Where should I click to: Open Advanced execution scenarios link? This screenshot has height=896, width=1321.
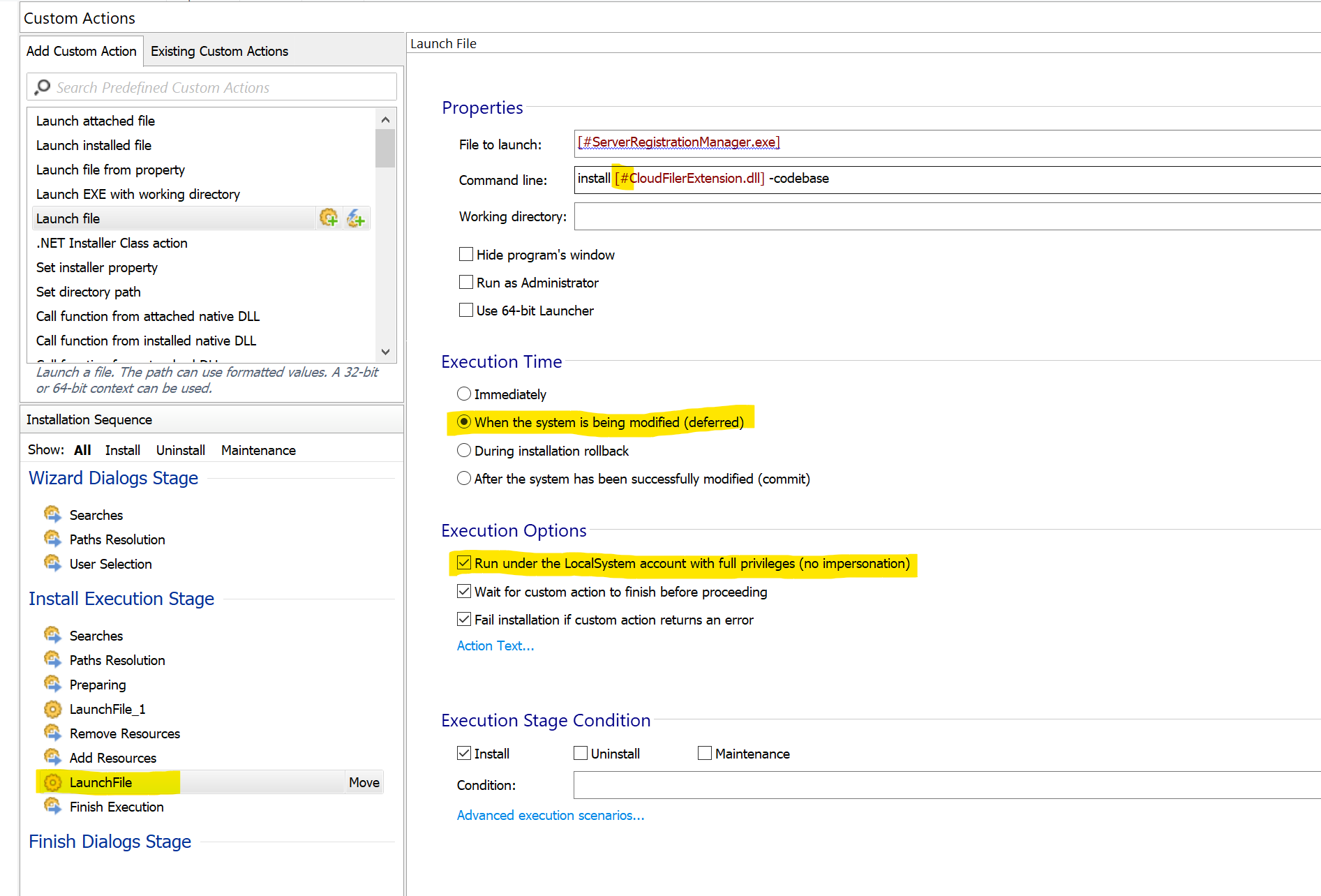pos(551,815)
